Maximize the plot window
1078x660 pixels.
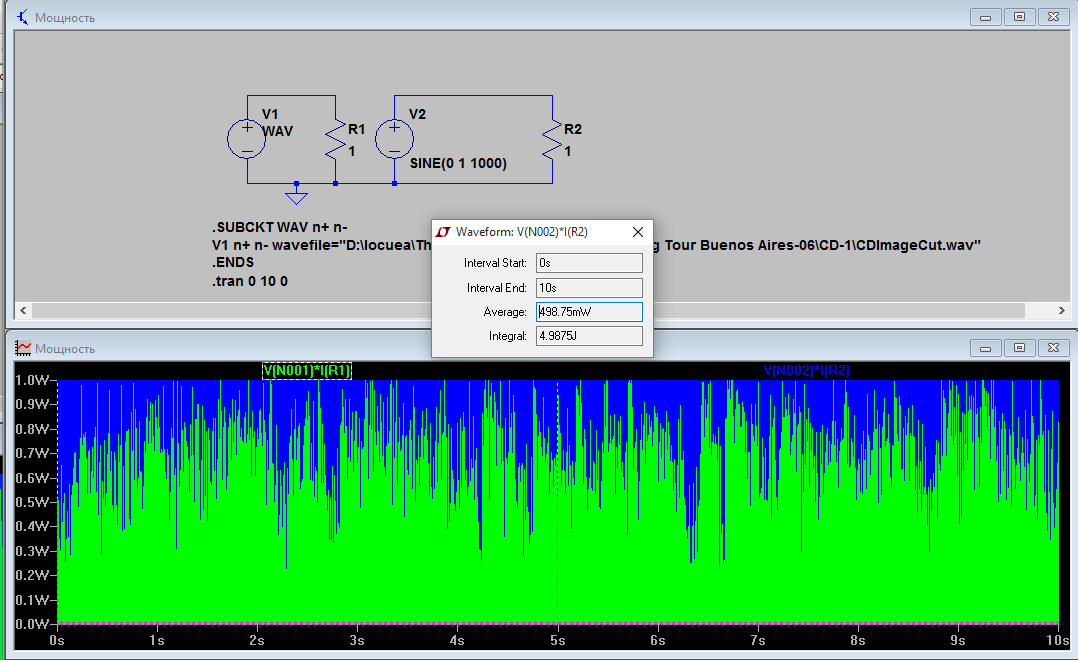(x=1019, y=348)
